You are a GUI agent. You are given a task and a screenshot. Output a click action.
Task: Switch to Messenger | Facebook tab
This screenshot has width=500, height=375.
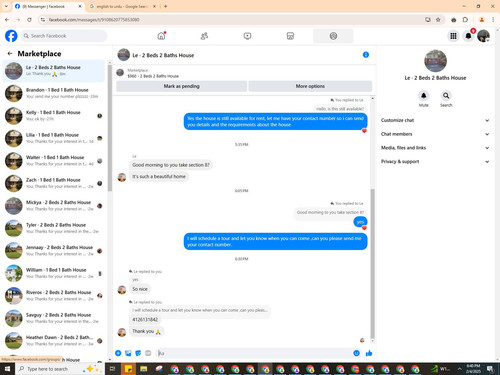tap(48, 6)
